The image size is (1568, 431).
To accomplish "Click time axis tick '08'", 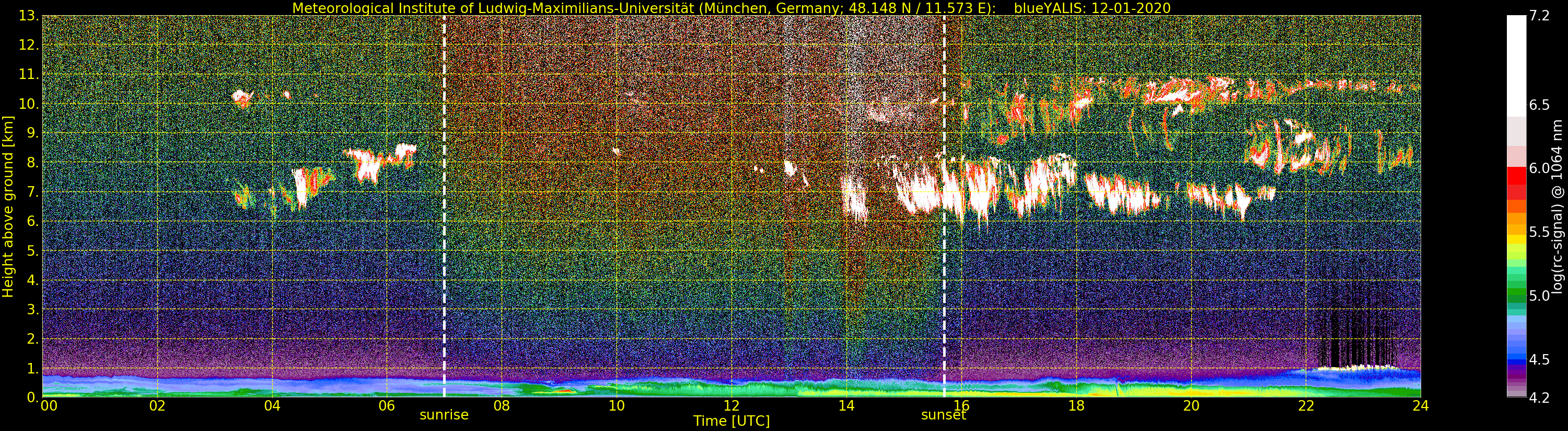I will pyautogui.click(x=502, y=405).
